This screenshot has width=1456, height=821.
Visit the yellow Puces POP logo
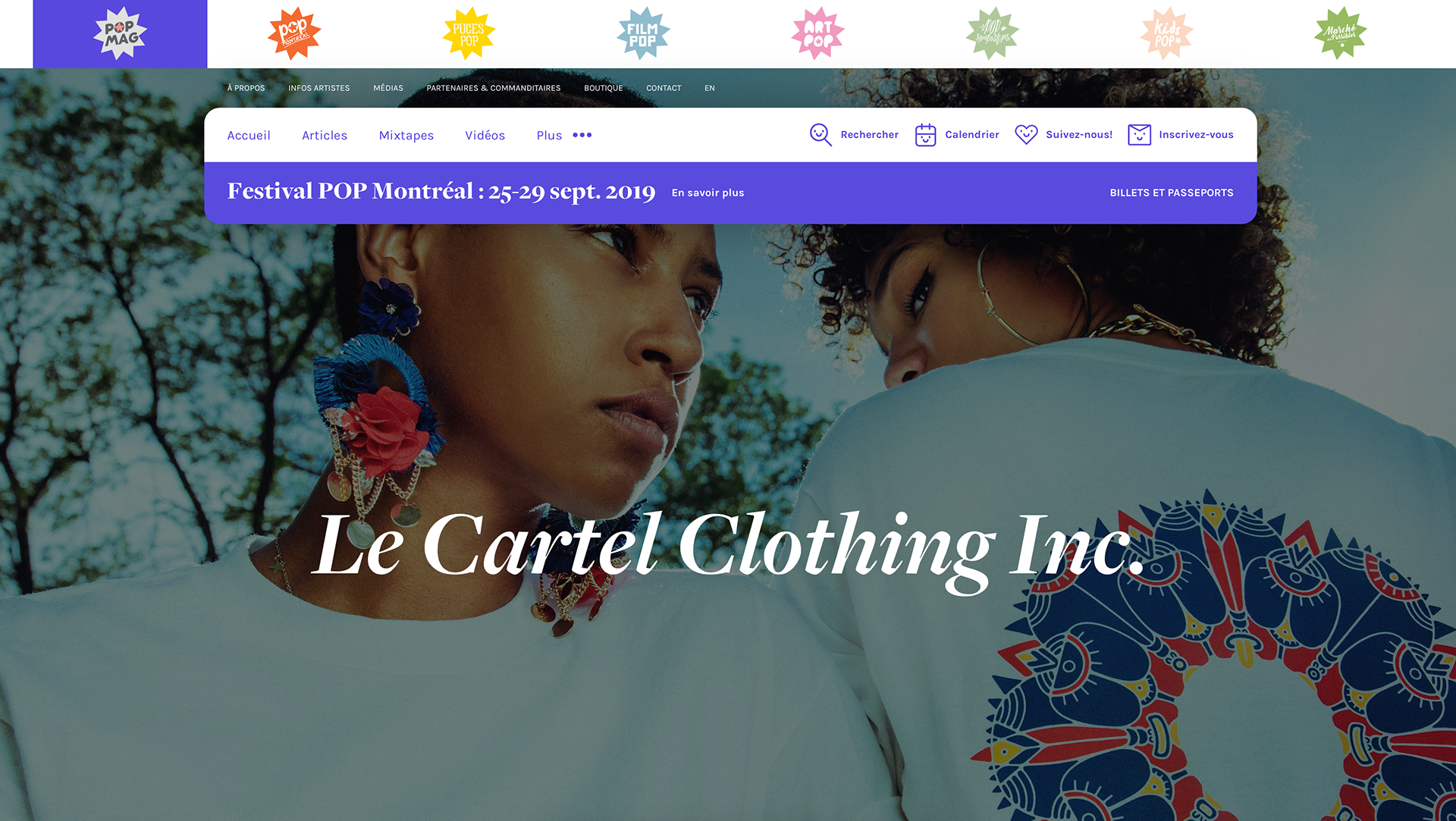coord(469,33)
